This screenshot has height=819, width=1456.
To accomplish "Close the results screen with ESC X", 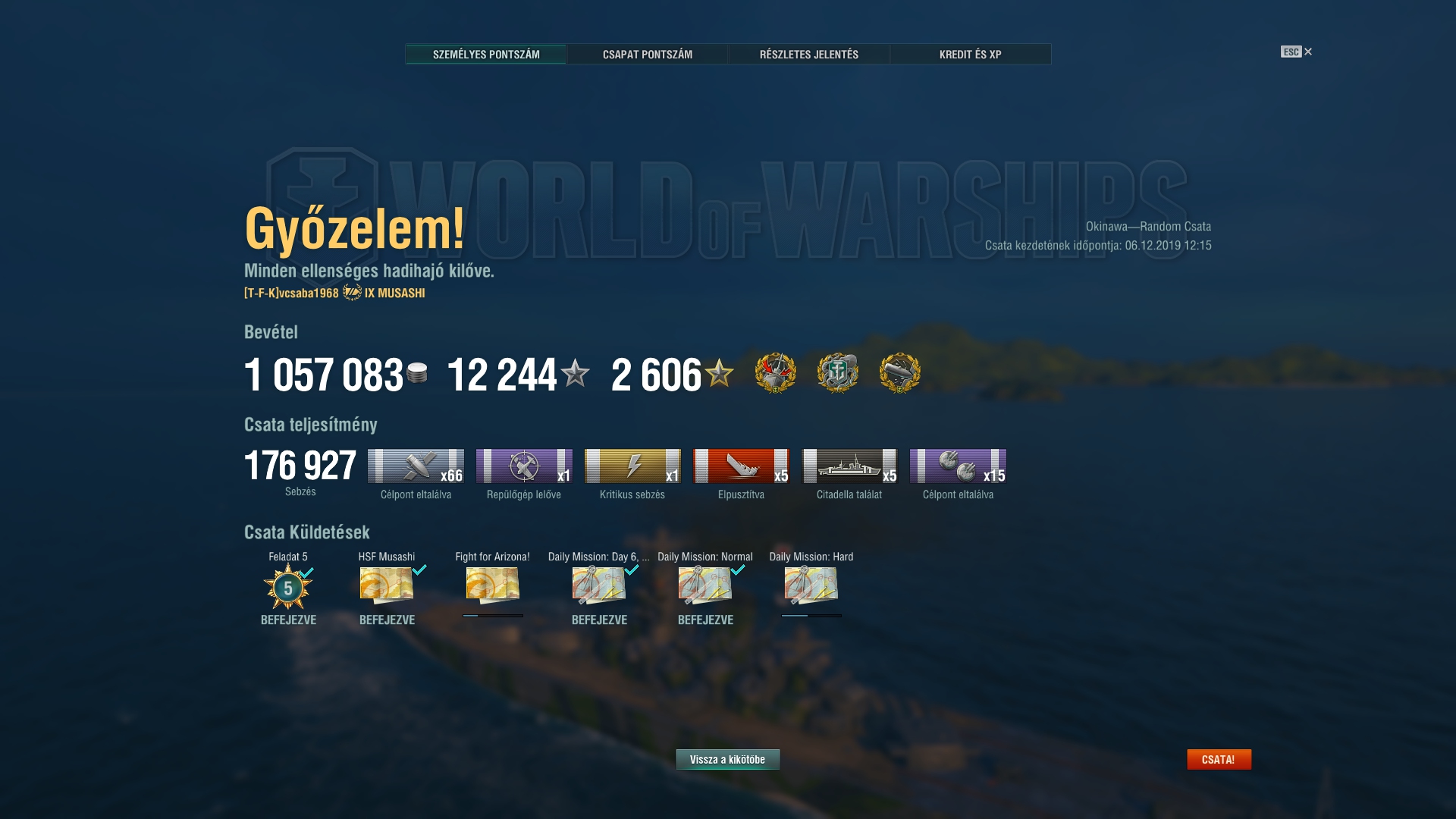I will (1297, 52).
